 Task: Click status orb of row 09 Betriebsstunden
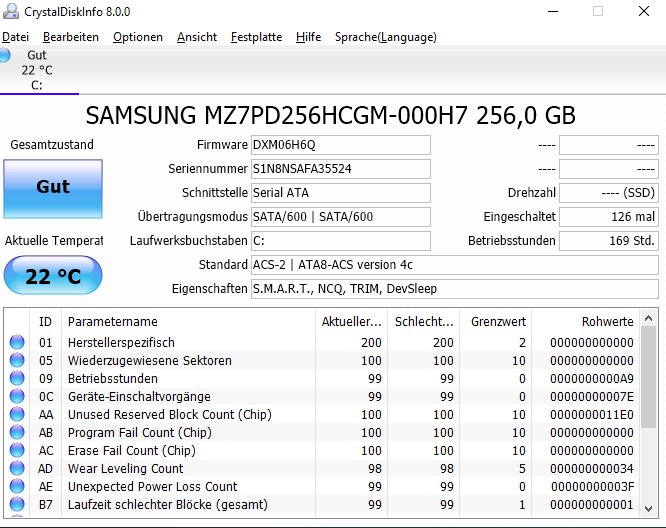tap(17, 378)
